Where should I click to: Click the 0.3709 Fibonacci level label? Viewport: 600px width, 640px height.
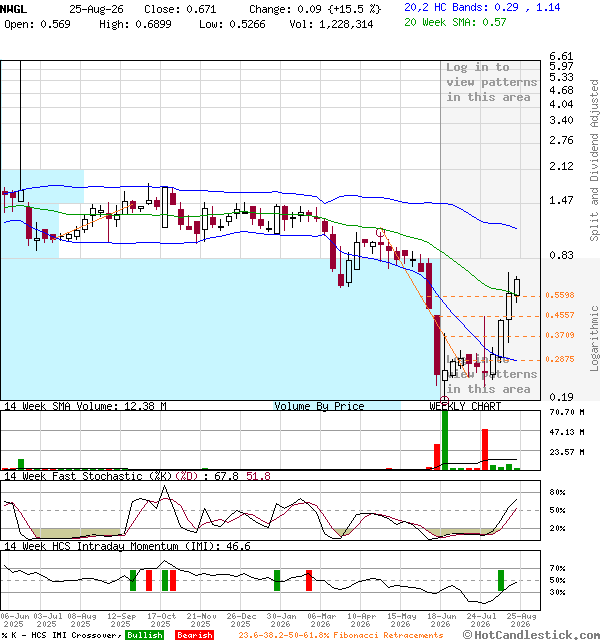pyautogui.click(x=560, y=335)
